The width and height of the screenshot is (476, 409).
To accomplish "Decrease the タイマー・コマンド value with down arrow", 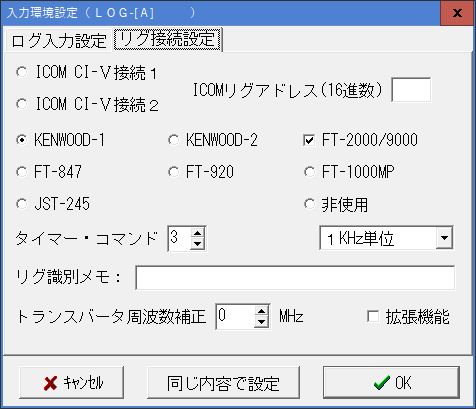I will click(198, 244).
